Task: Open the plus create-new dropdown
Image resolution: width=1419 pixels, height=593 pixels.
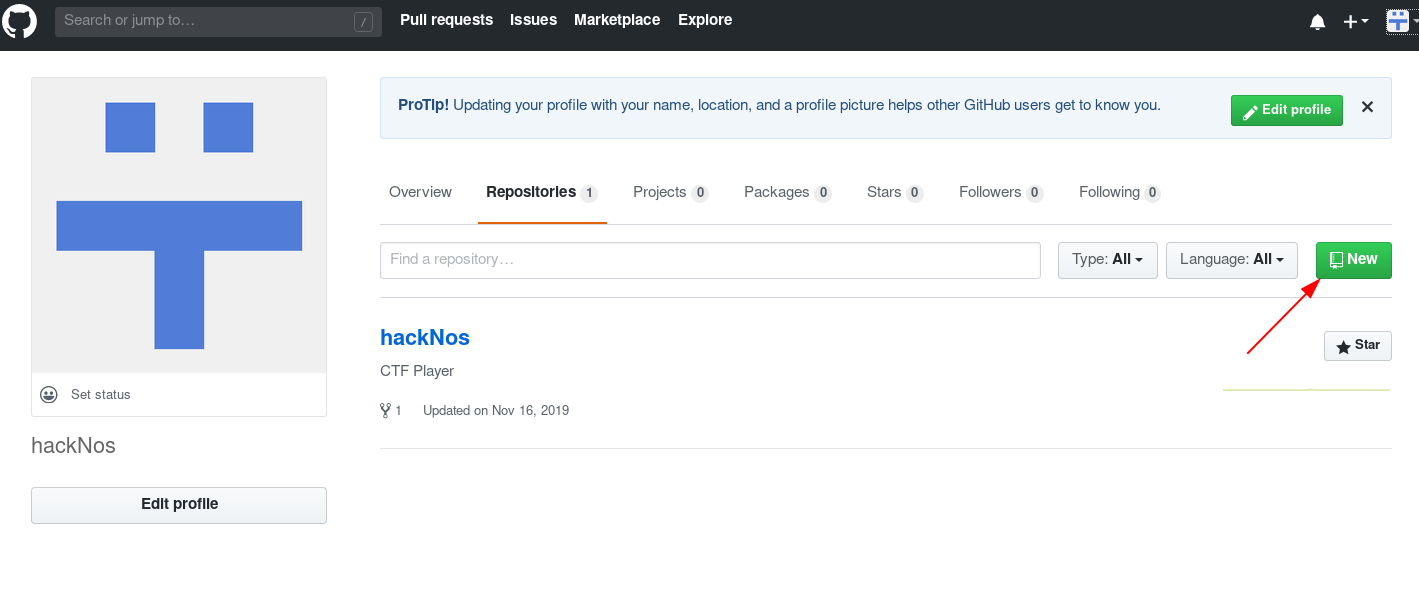Action: (1356, 21)
